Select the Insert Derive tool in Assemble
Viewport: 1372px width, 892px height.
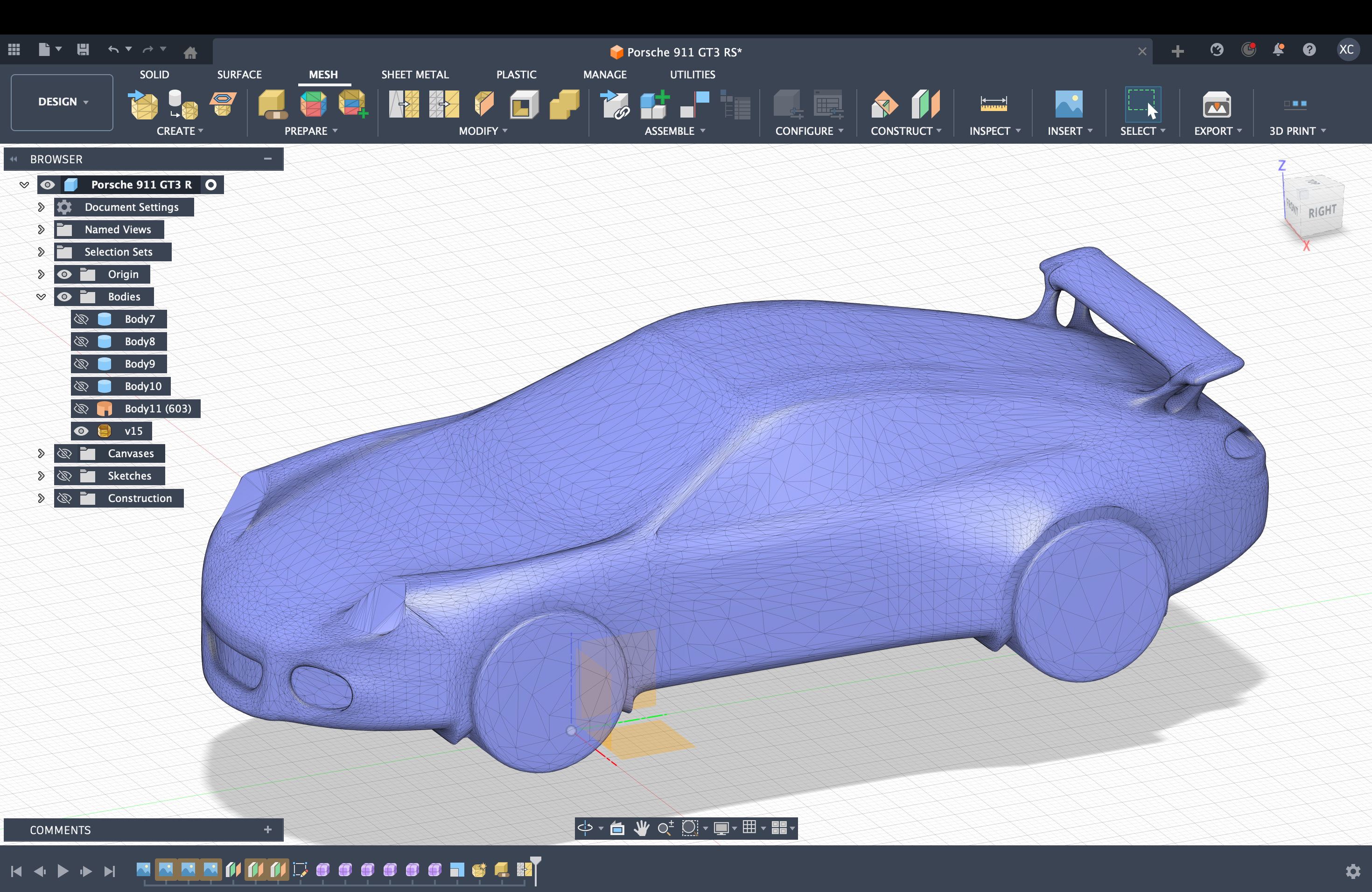(615, 105)
